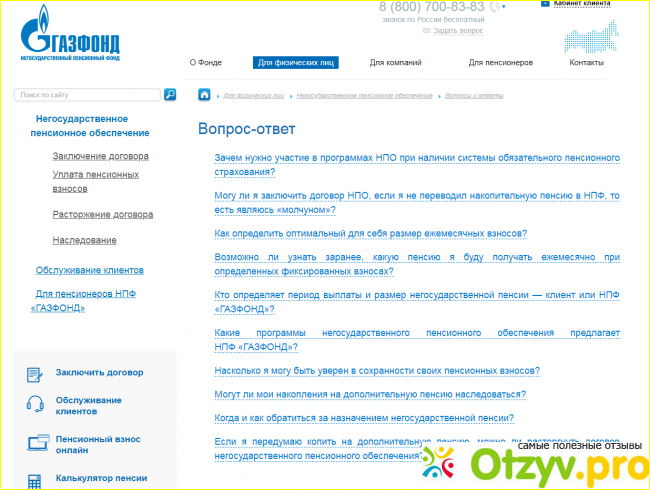Click the online pension payment icon
Screen dimensions: 650x490
click(x=35, y=443)
